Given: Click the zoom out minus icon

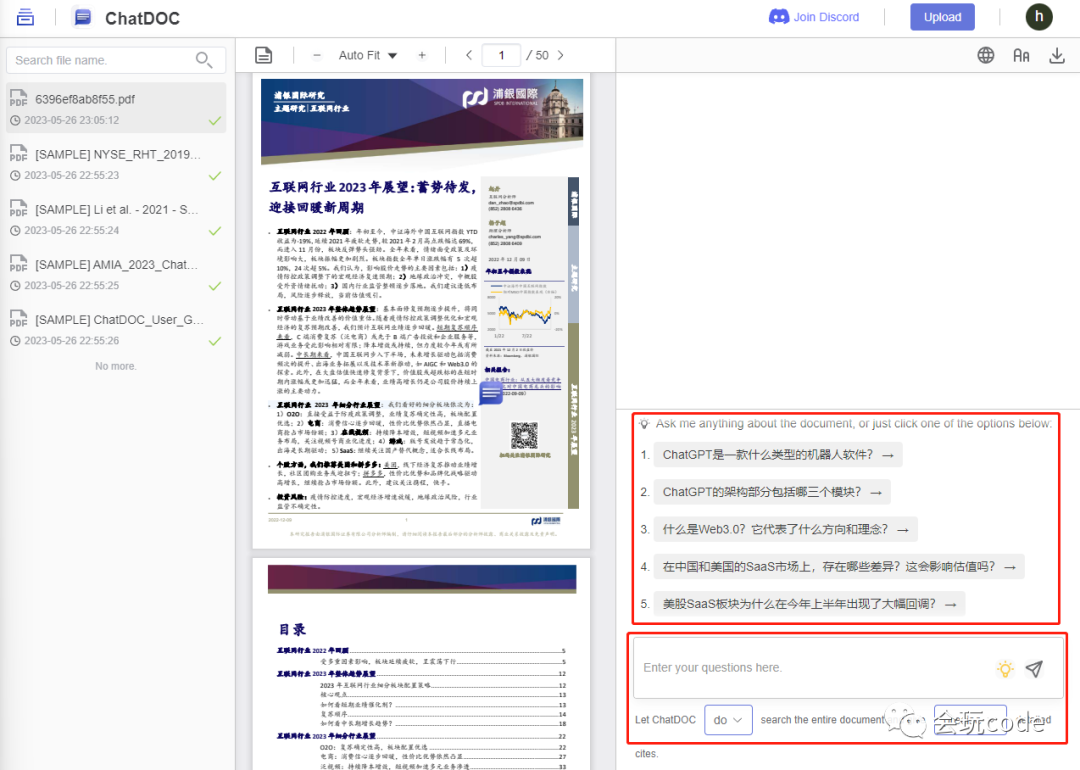Looking at the screenshot, I should [316, 55].
